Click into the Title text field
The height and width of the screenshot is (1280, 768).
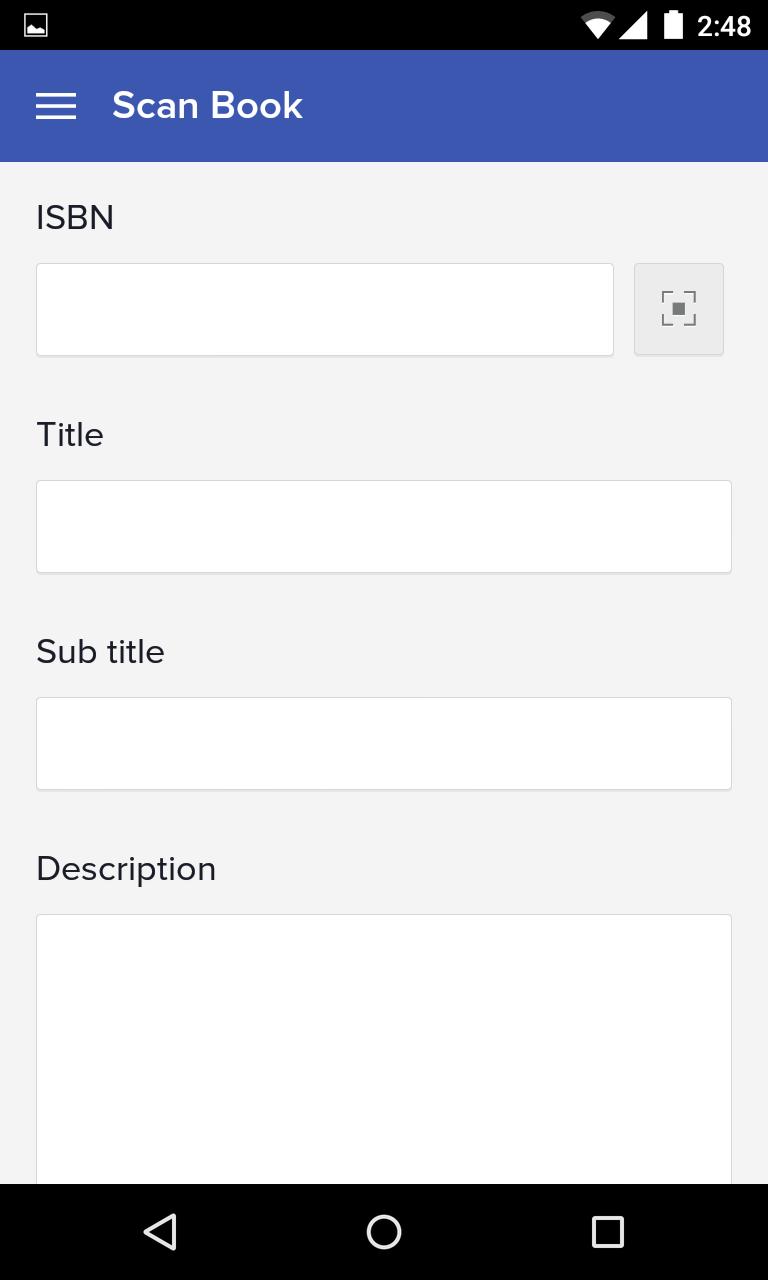[x=384, y=526]
